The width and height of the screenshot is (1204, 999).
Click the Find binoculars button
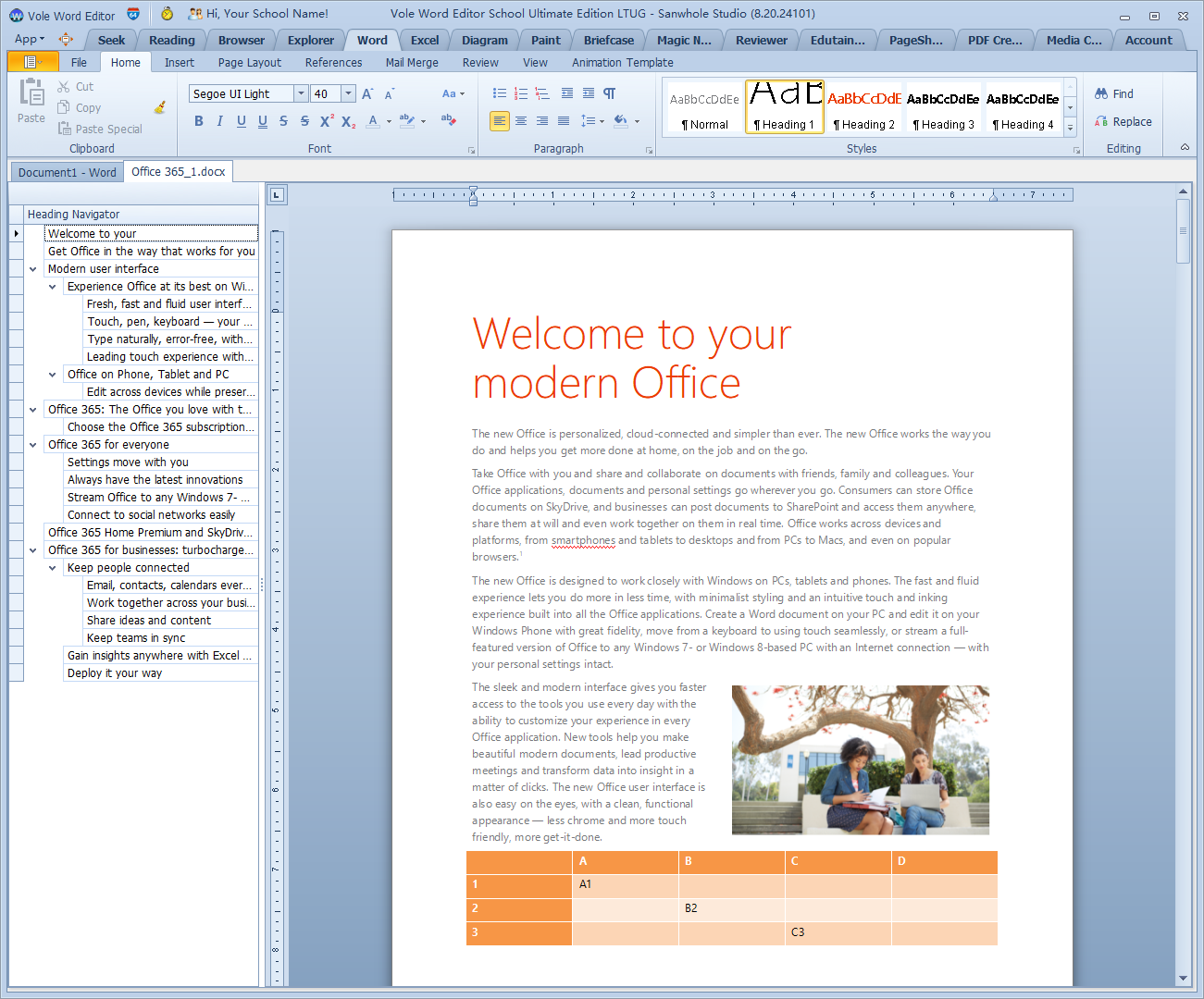(x=1114, y=93)
